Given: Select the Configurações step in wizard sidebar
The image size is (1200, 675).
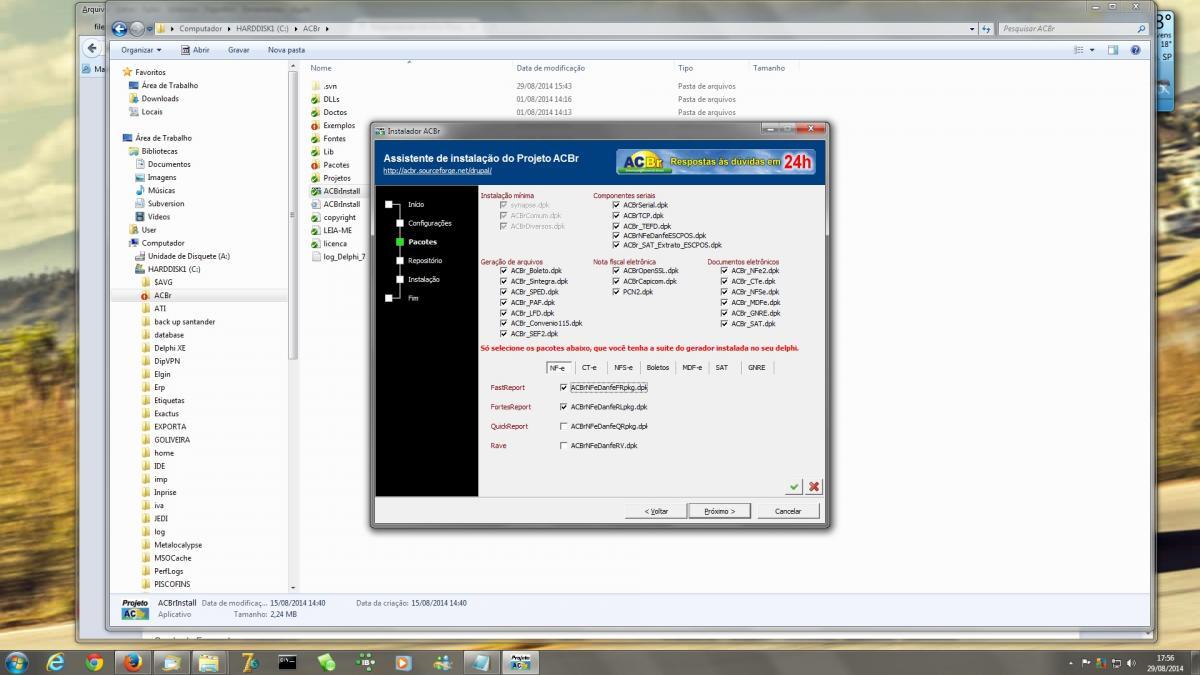Looking at the screenshot, I should coord(430,223).
